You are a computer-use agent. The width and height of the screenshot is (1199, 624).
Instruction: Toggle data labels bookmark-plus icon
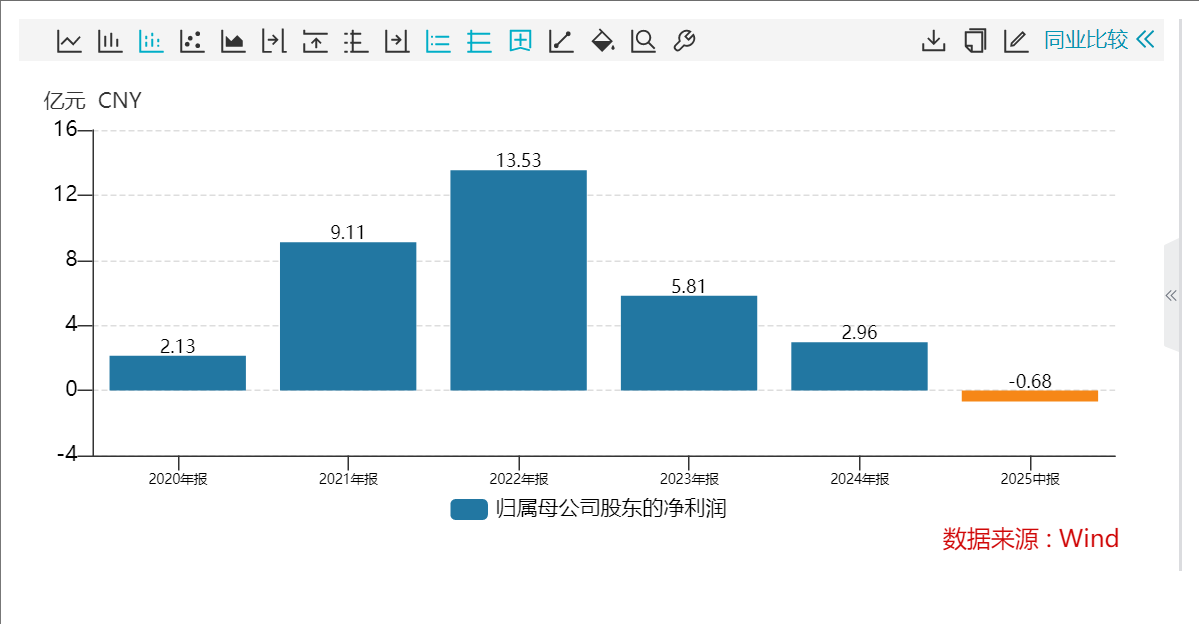520,41
